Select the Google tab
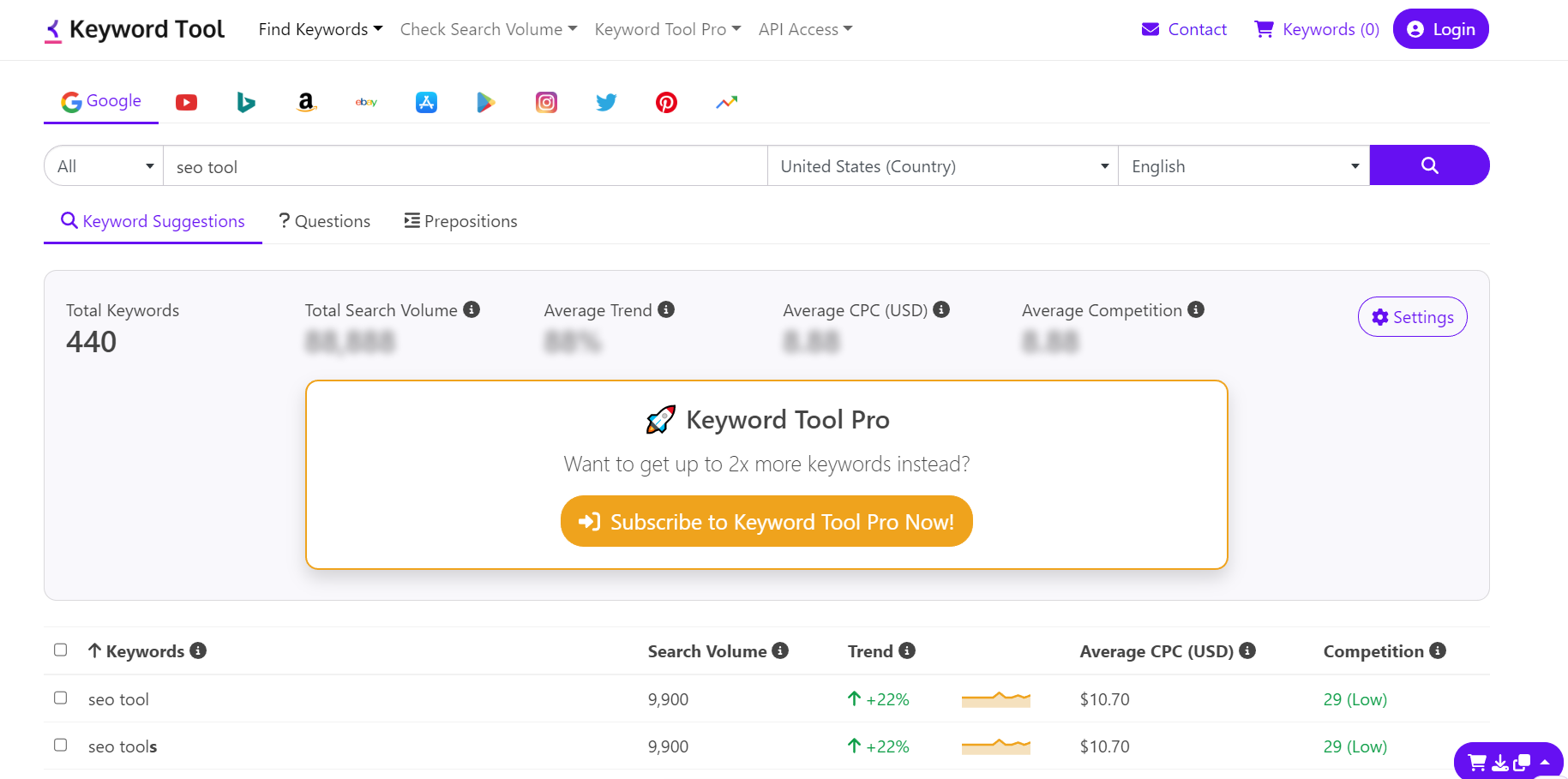 pyautogui.click(x=101, y=101)
